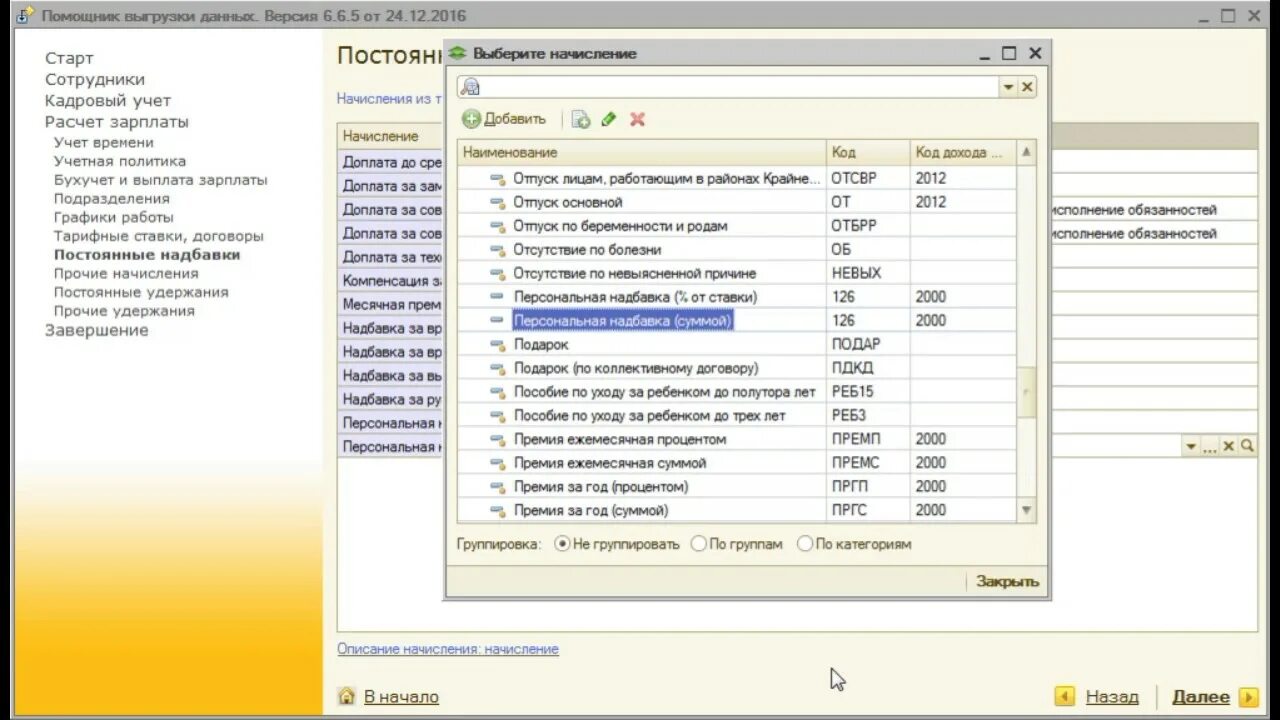The height and width of the screenshot is (720, 1280).
Task: Go to Постоянные удержания step
Action: [141, 292]
